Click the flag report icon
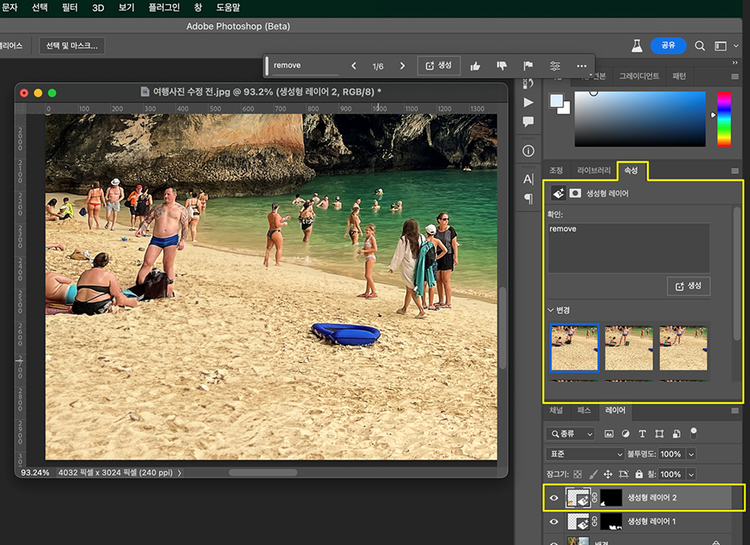This screenshot has height=545, width=750. pyautogui.click(x=528, y=66)
